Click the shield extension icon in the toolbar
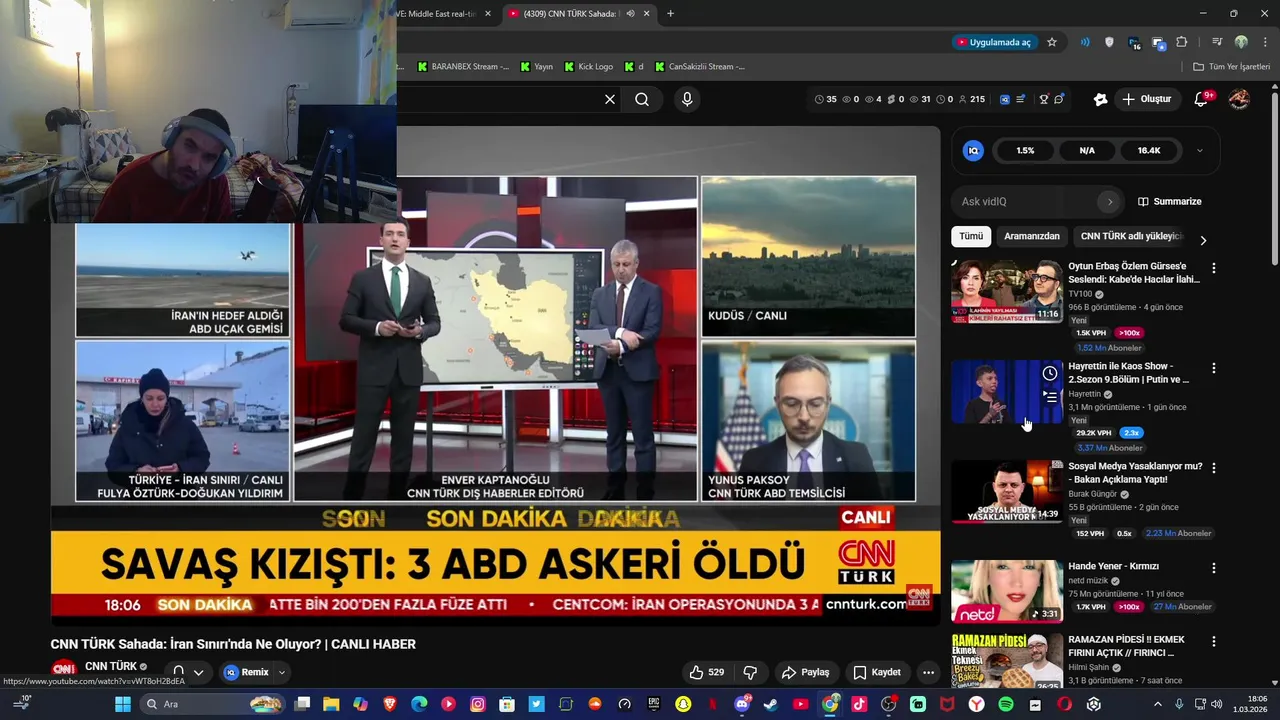The width and height of the screenshot is (1280, 720). coord(1109,42)
